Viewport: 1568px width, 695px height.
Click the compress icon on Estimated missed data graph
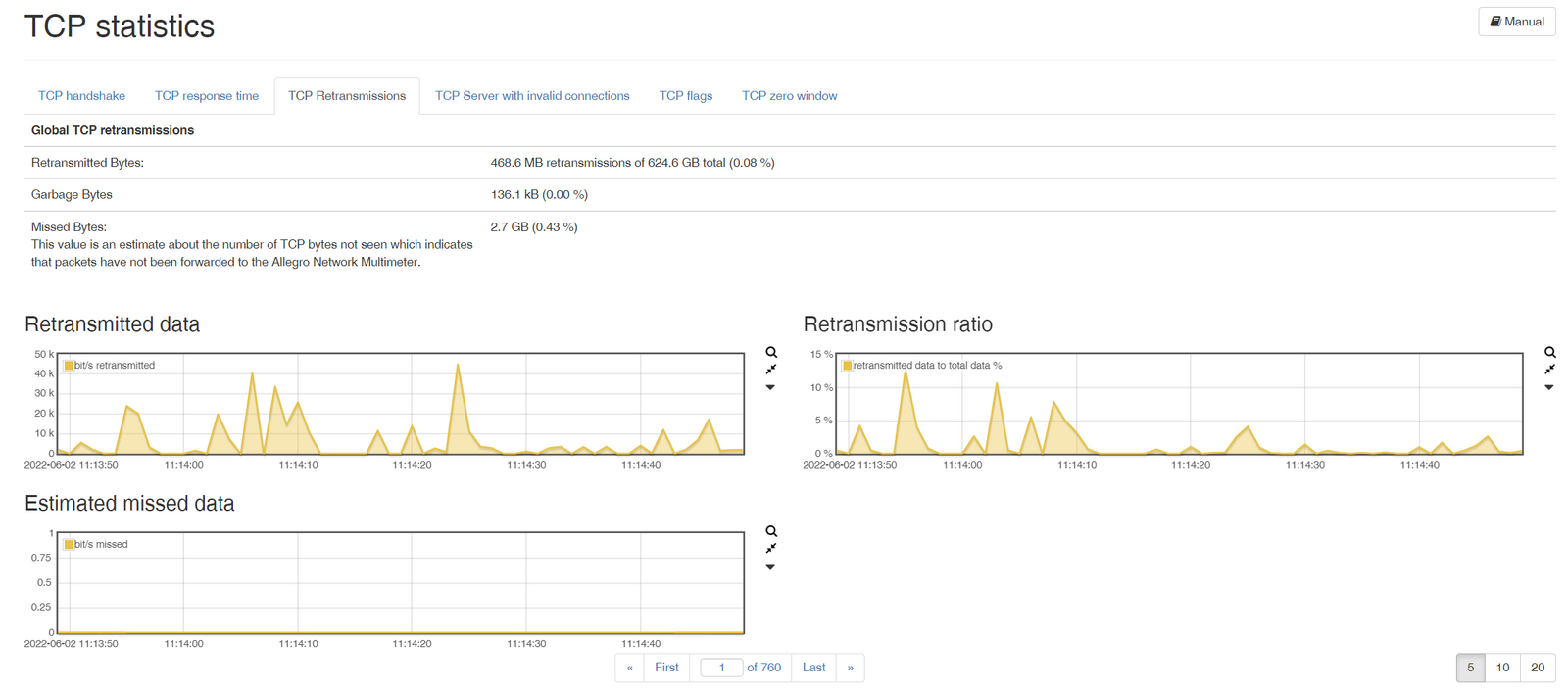click(x=771, y=549)
